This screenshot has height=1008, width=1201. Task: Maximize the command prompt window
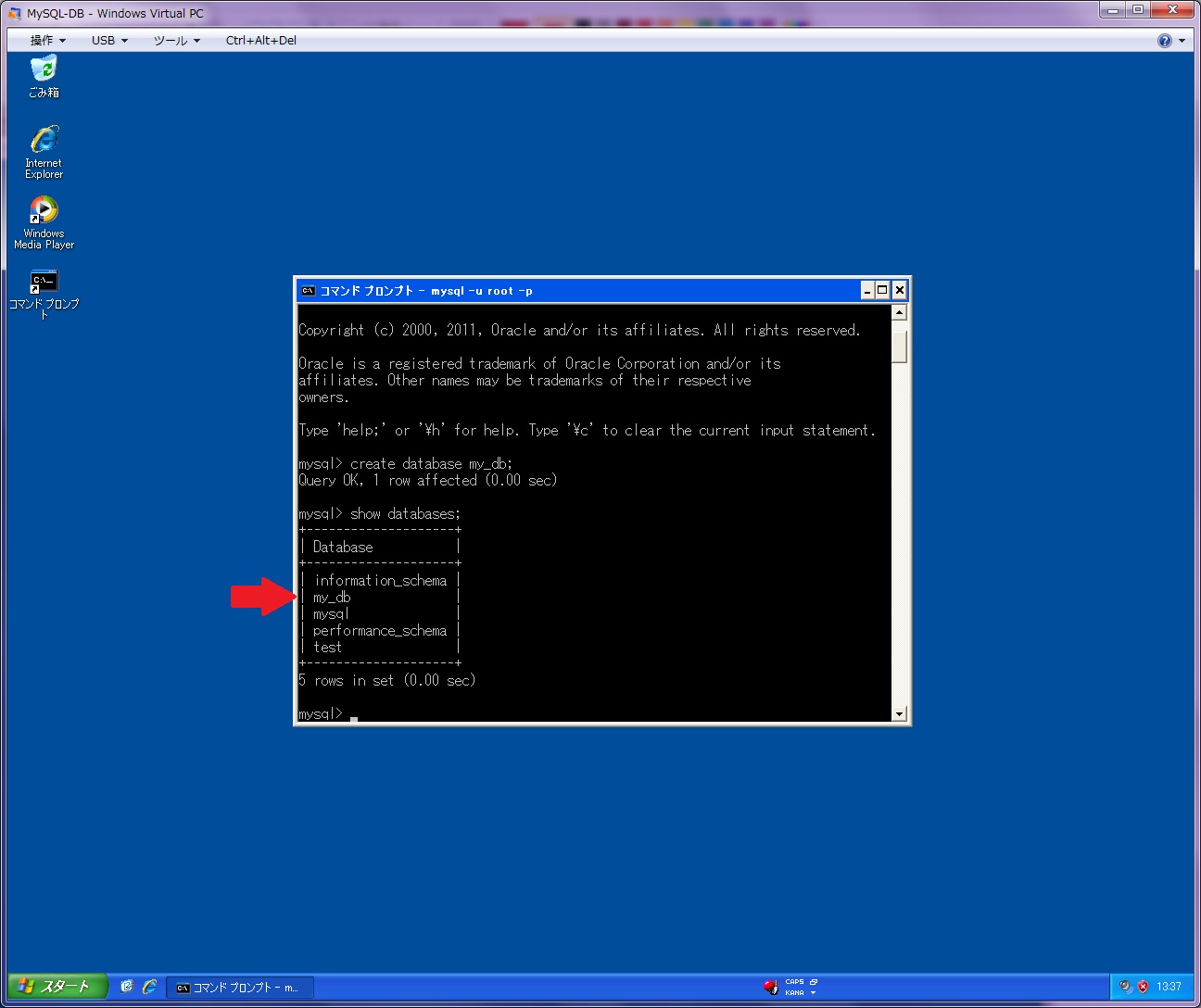tap(882, 290)
